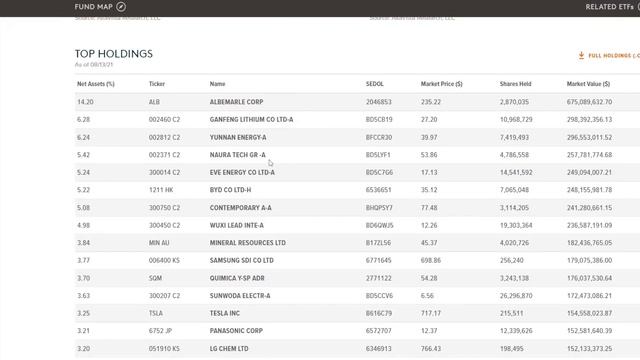Click the 14.20 net assets value
The height and width of the screenshot is (360, 640).
[x=85, y=102]
